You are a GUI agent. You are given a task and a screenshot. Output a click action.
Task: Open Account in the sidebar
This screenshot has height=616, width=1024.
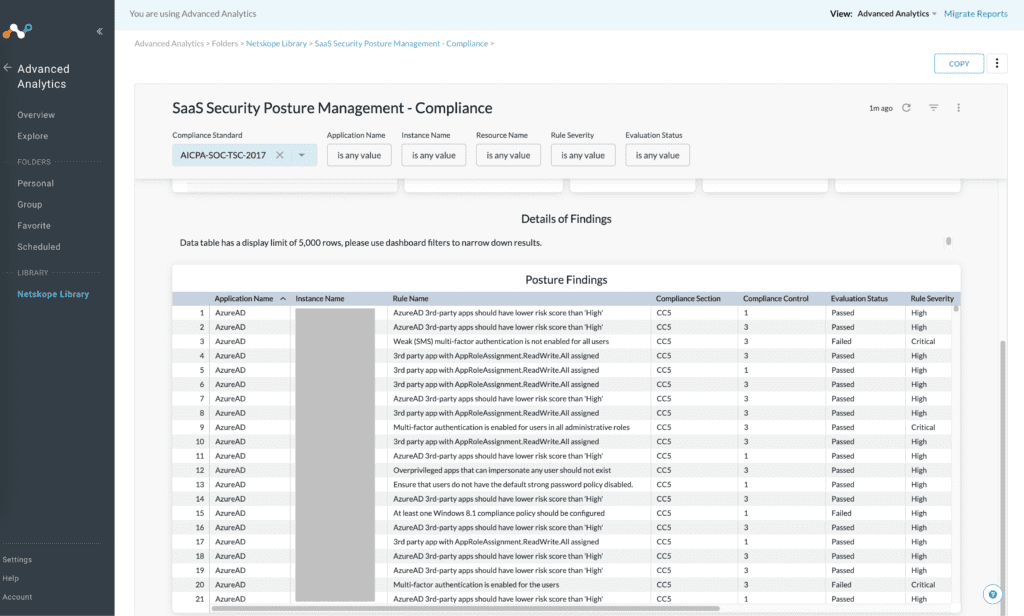tap(17, 597)
